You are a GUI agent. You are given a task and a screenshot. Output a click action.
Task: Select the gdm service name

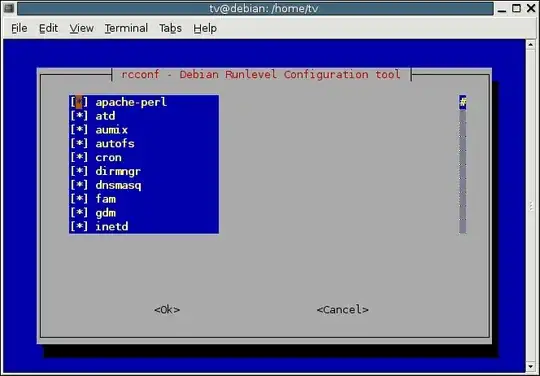click(105, 213)
